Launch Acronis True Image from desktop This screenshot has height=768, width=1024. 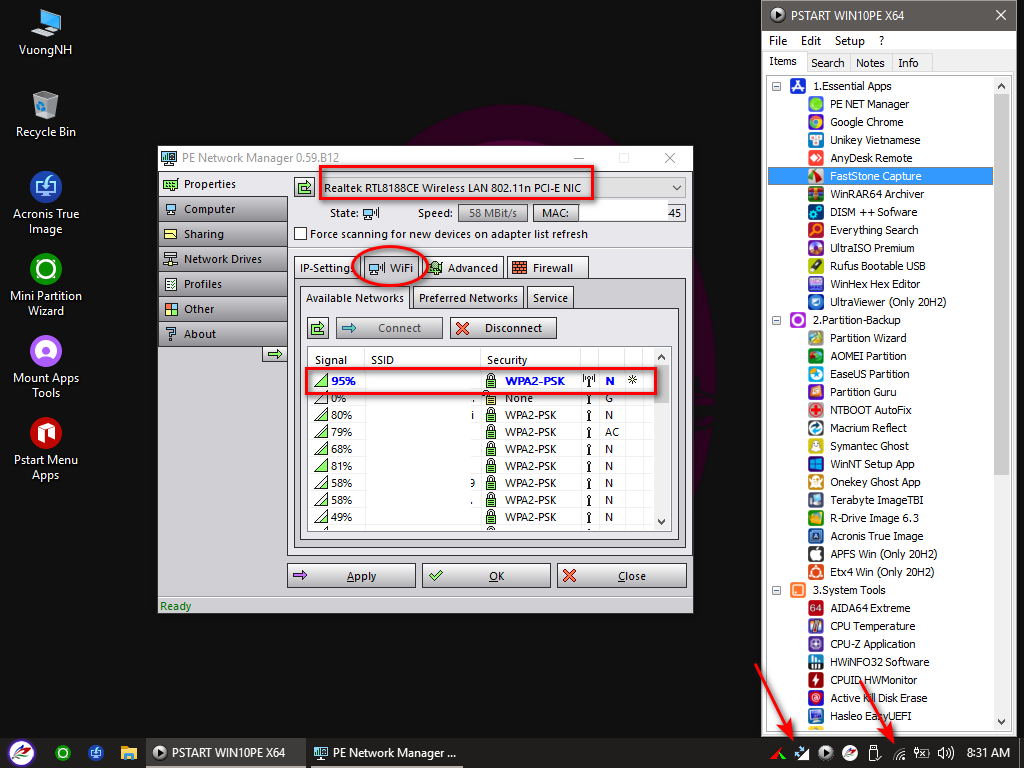[46, 203]
